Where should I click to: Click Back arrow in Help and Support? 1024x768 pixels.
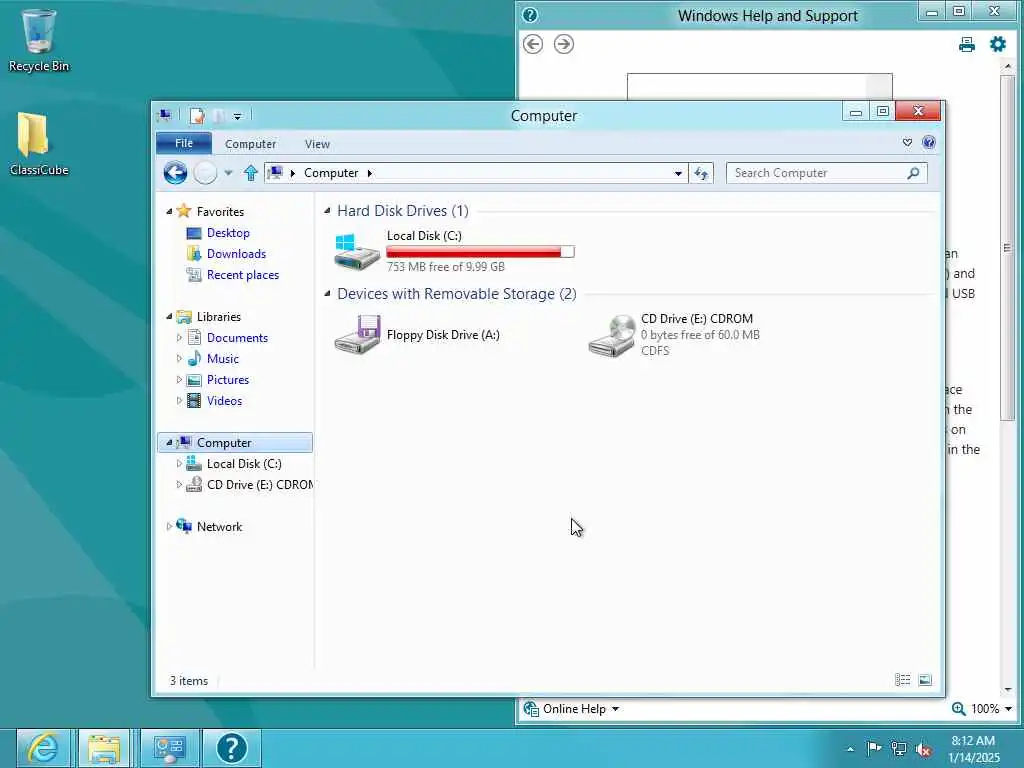pos(533,44)
